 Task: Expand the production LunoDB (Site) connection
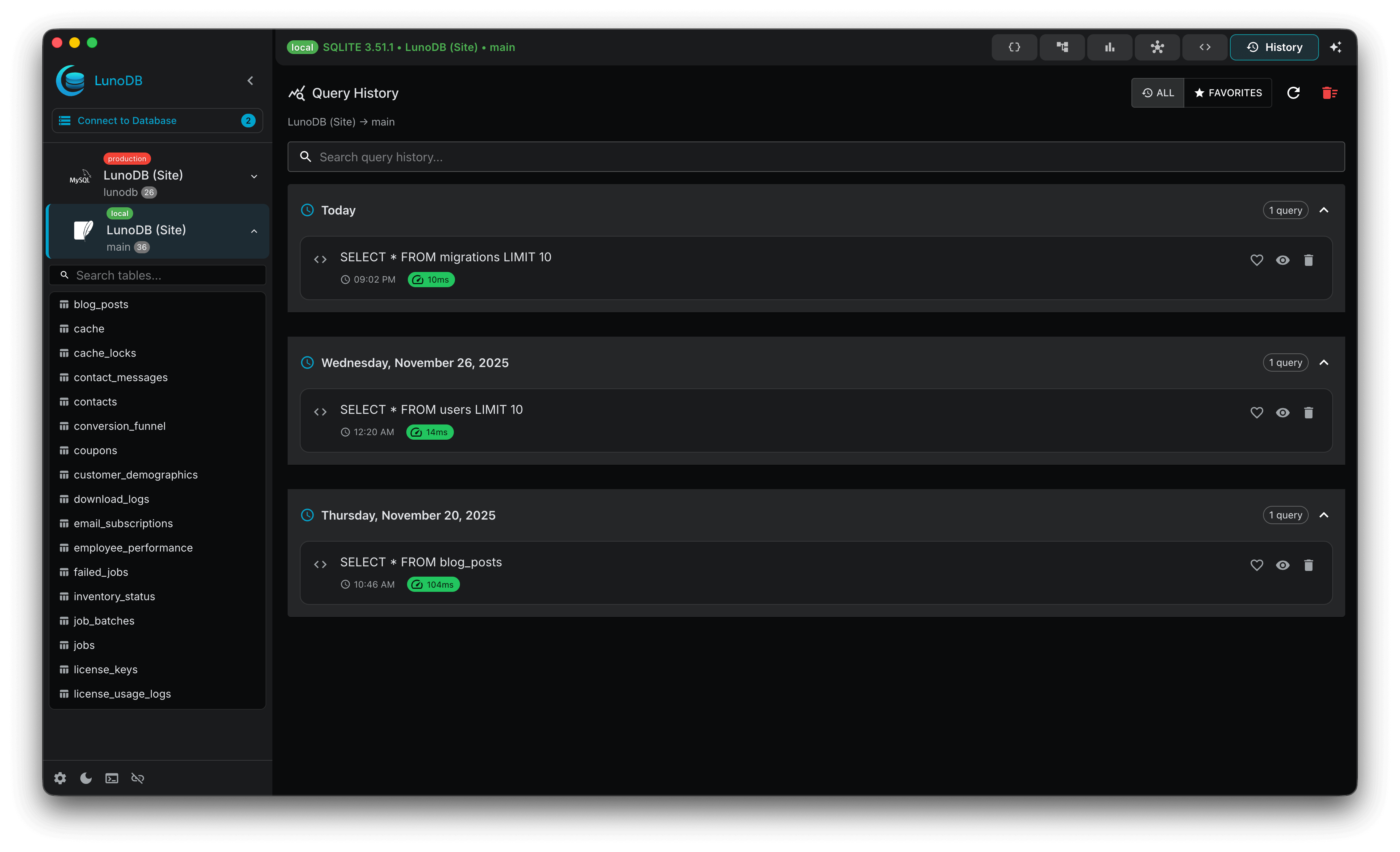253,176
